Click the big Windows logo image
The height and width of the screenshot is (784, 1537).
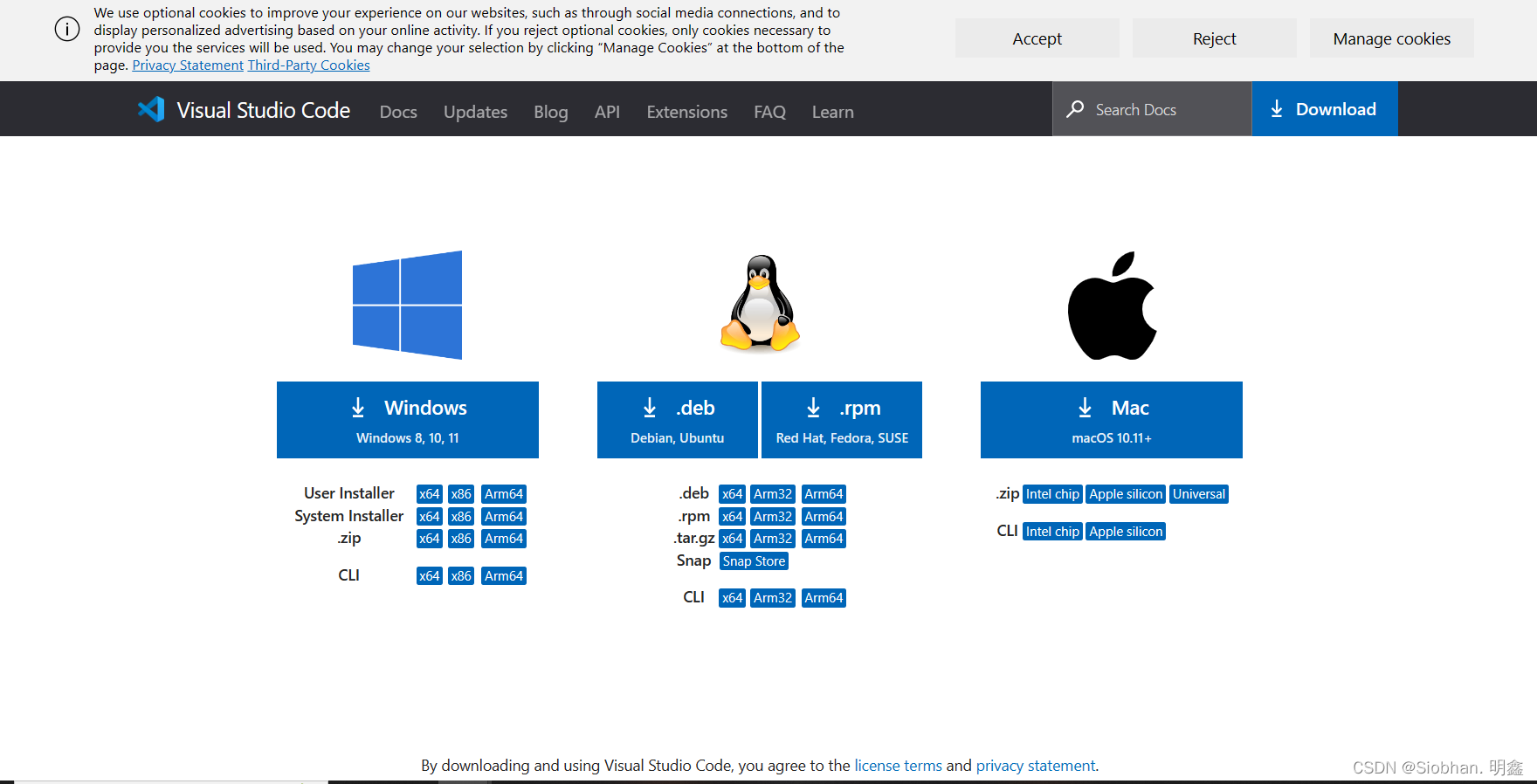pyautogui.click(x=407, y=305)
